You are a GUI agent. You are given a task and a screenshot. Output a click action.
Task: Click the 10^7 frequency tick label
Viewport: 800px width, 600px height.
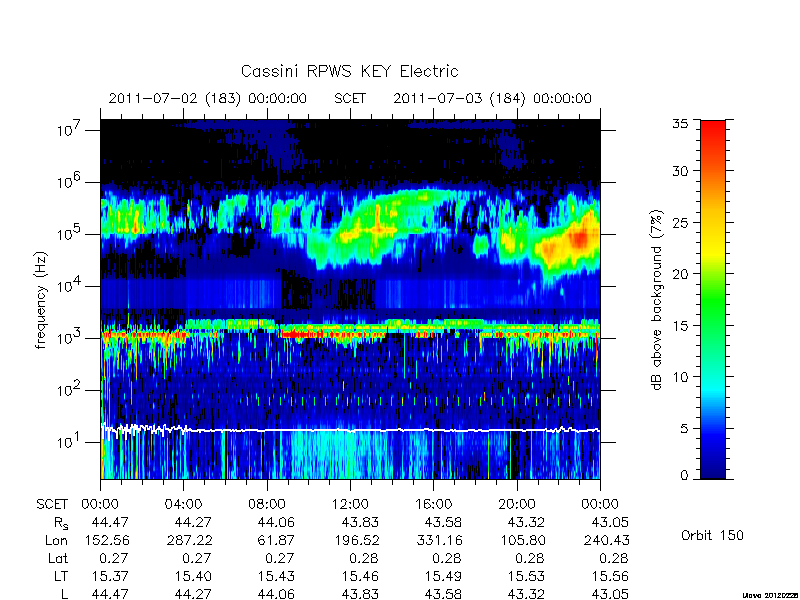(x=70, y=130)
